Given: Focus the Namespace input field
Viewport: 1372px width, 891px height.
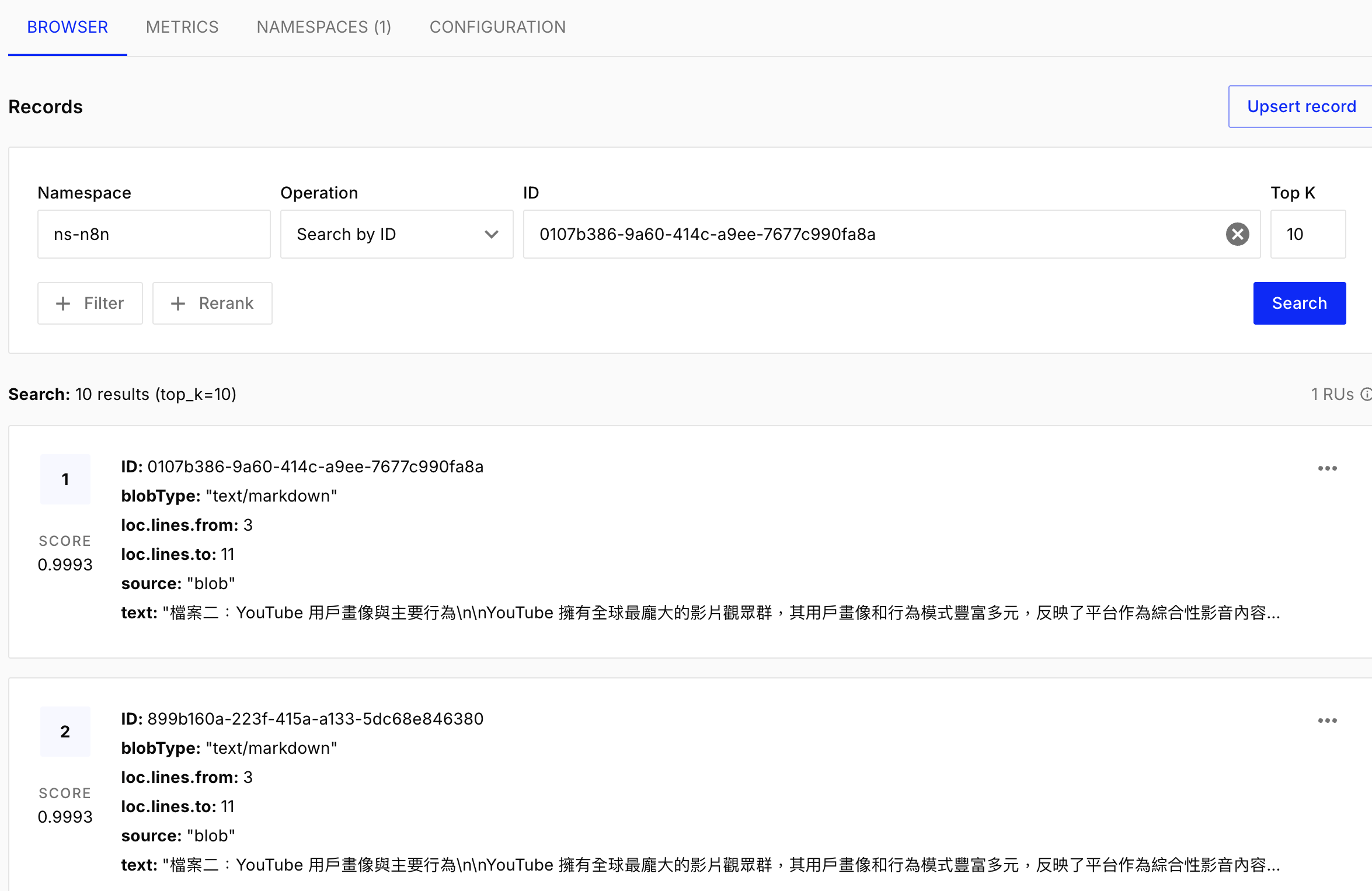Looking at the screenshot, I should (x=154, y=234).
